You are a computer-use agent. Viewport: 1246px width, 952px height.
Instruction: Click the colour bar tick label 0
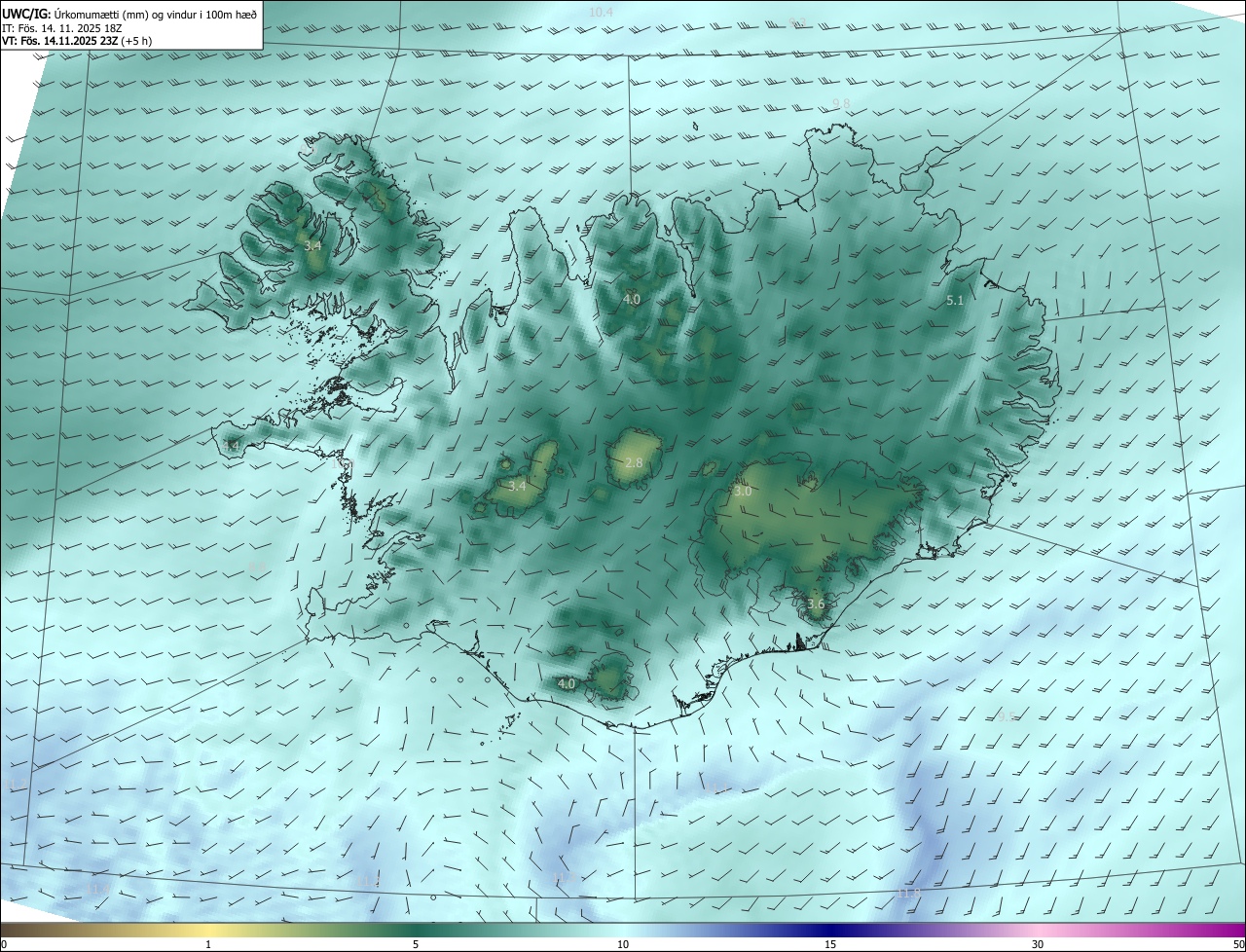pos(4,944)
